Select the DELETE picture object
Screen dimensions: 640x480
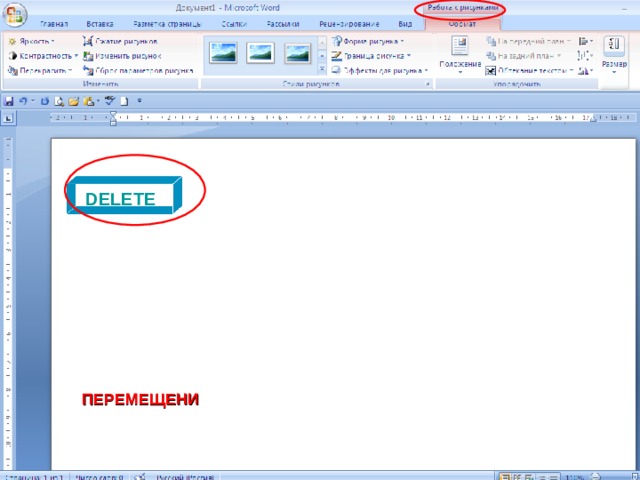click(x=124, y=195)
